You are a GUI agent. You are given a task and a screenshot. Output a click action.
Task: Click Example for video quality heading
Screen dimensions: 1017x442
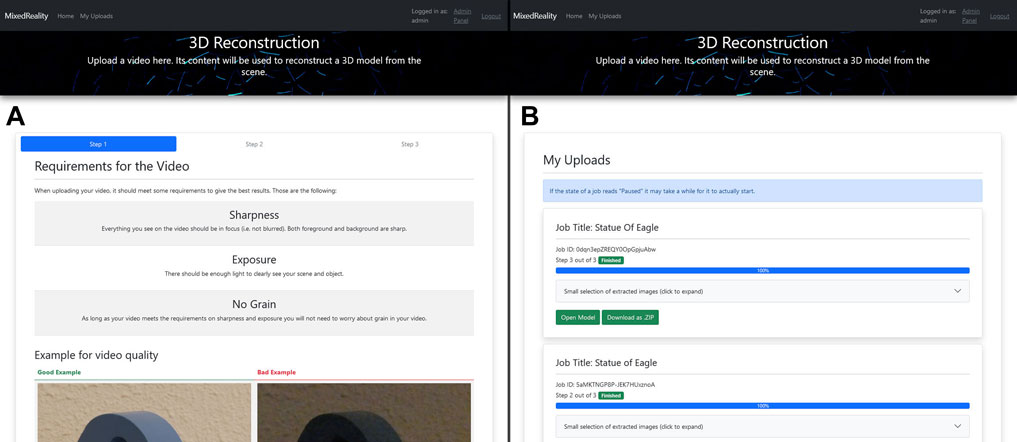[x=96, y=355]
